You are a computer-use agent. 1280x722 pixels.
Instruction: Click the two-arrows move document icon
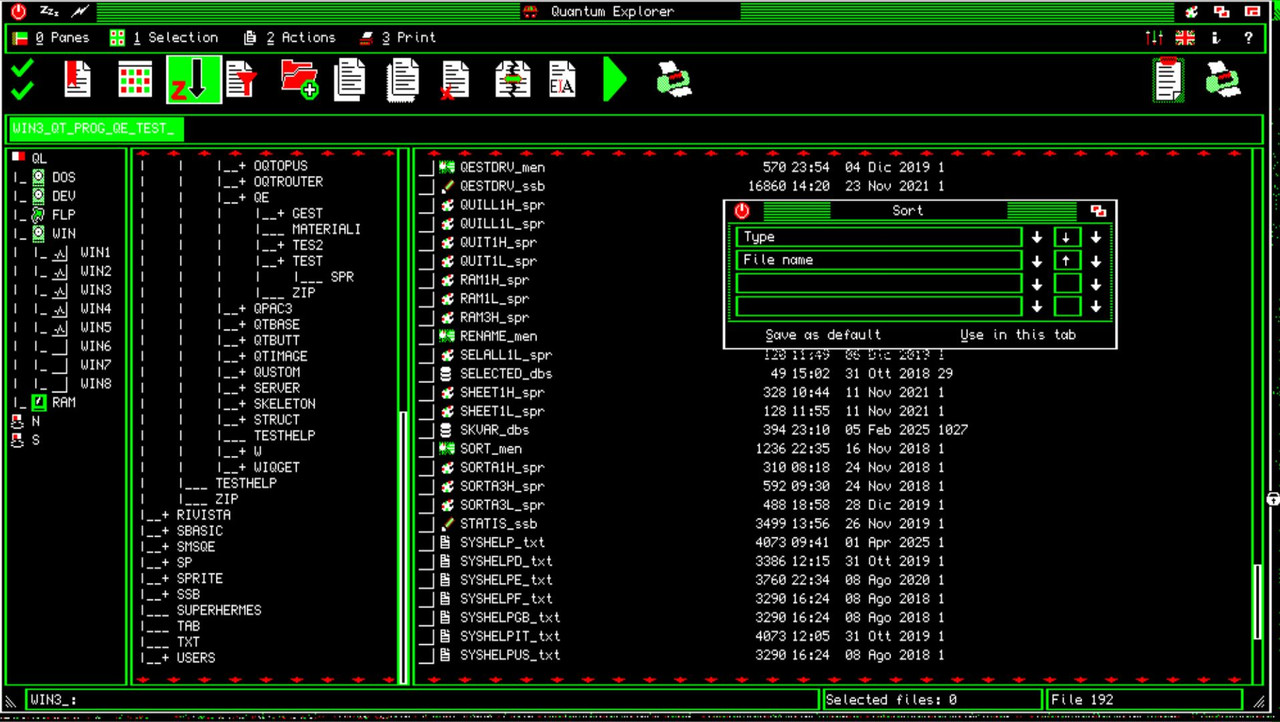coord(512,79)
